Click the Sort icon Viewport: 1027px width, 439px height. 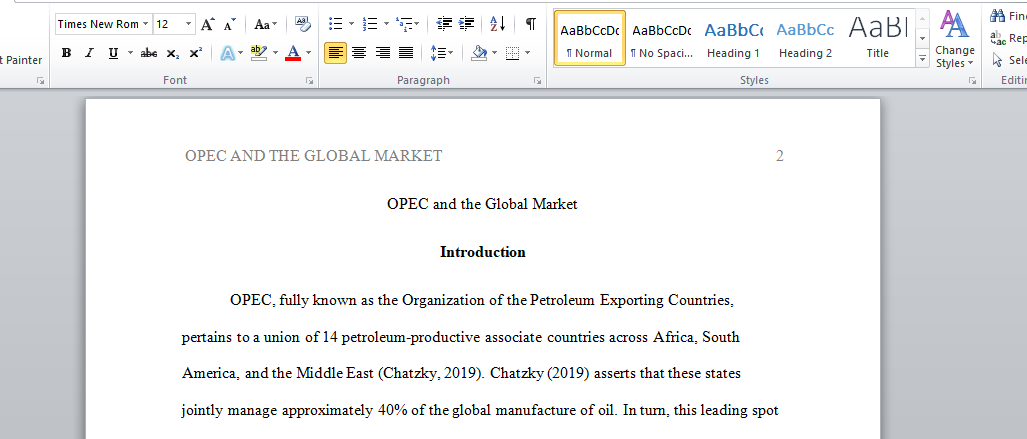click(498, 24)
